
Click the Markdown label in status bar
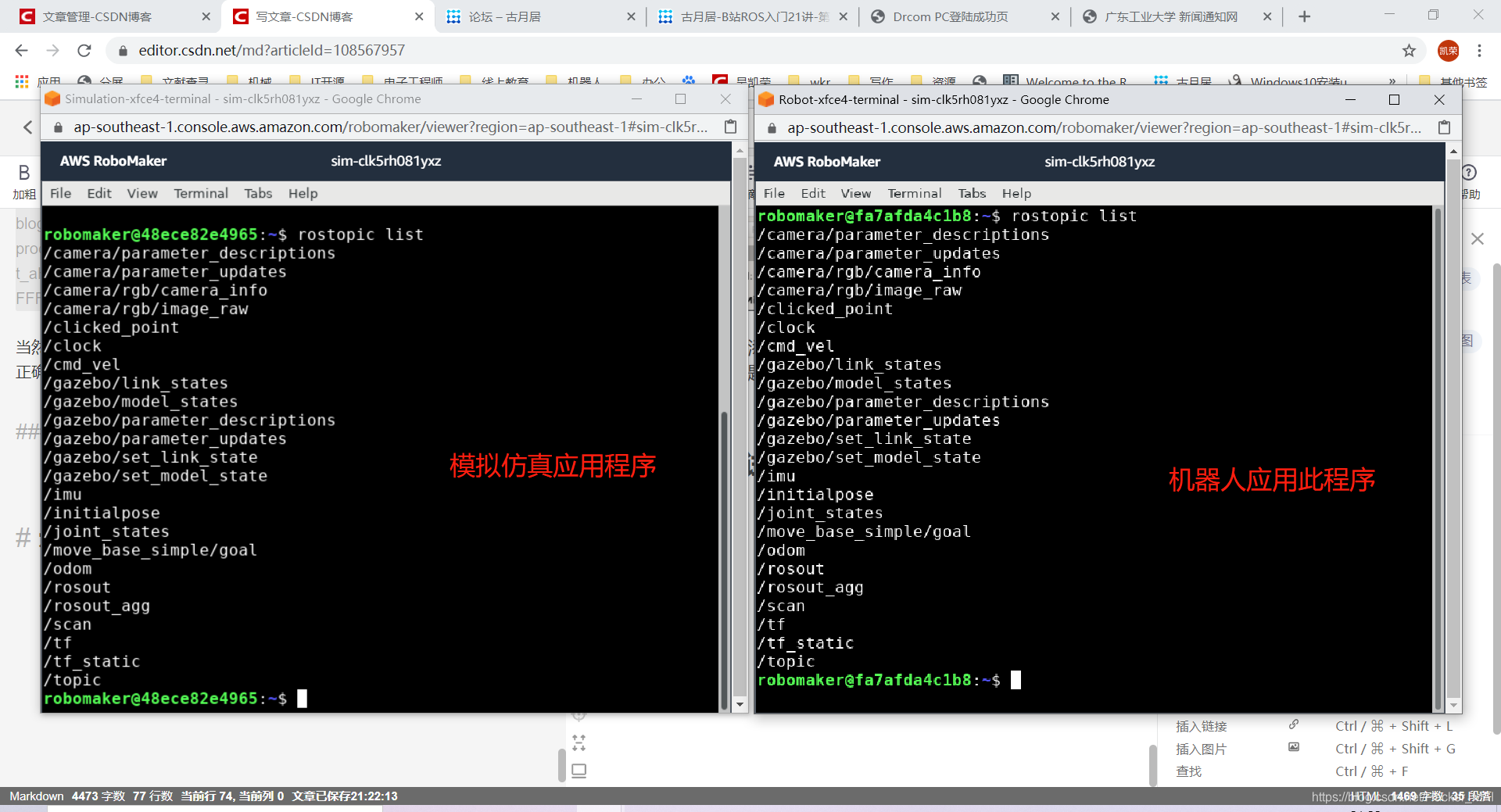pyautogui.click(x=36, y=796)
